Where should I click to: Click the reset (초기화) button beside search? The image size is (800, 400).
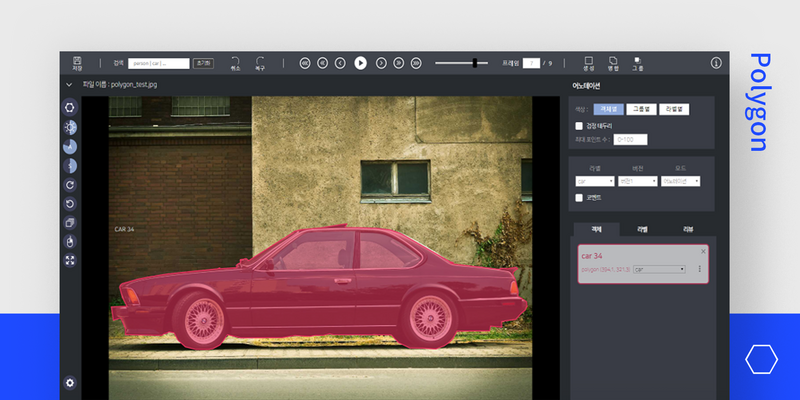pyautogui.click(x=205, y=62)
